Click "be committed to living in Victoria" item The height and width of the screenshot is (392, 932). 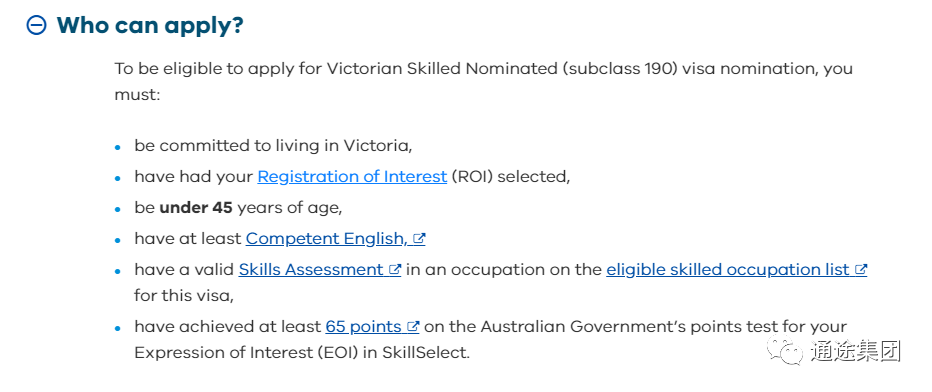pos(273,146)
